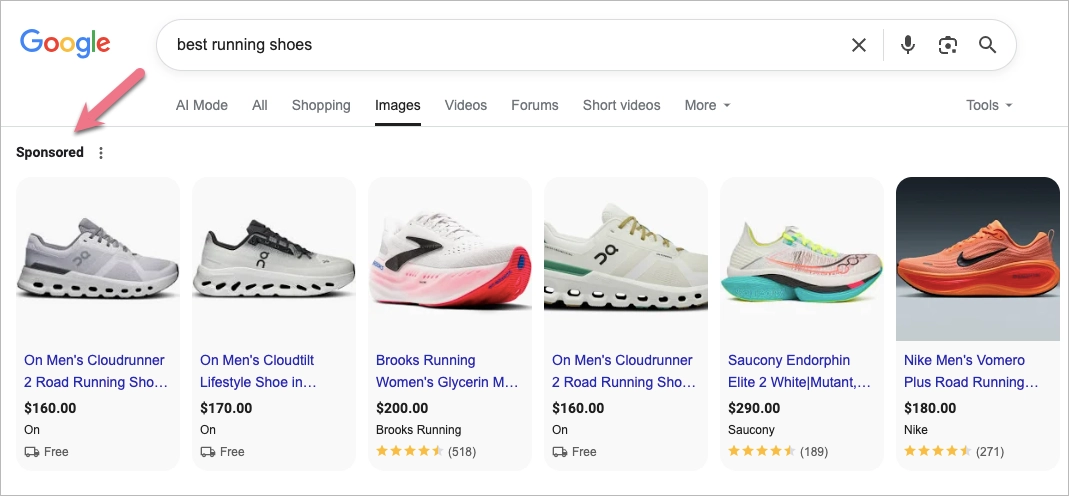This screenshot has height=496, width=1069.
Task: Open the Short videos tab
Action: pyautogui.click(x=622, y=105)
